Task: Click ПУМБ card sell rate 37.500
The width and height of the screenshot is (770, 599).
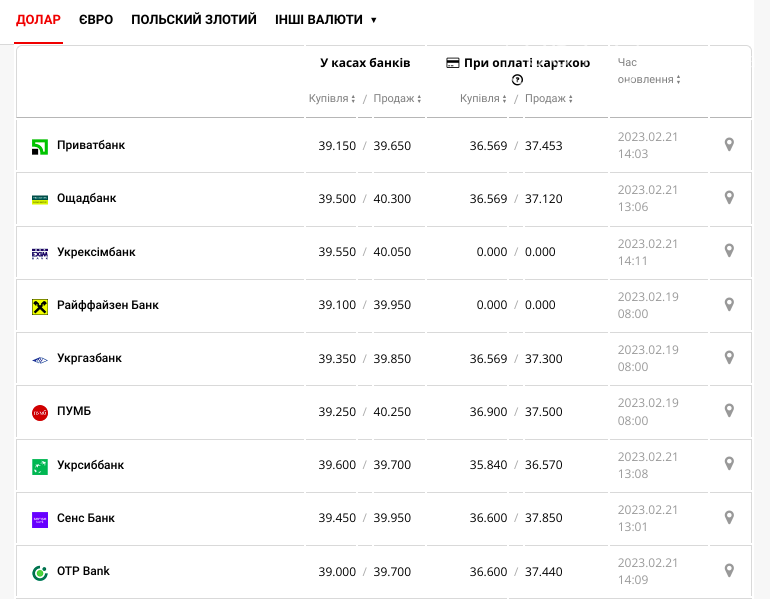Action: [x=544, y=412]
